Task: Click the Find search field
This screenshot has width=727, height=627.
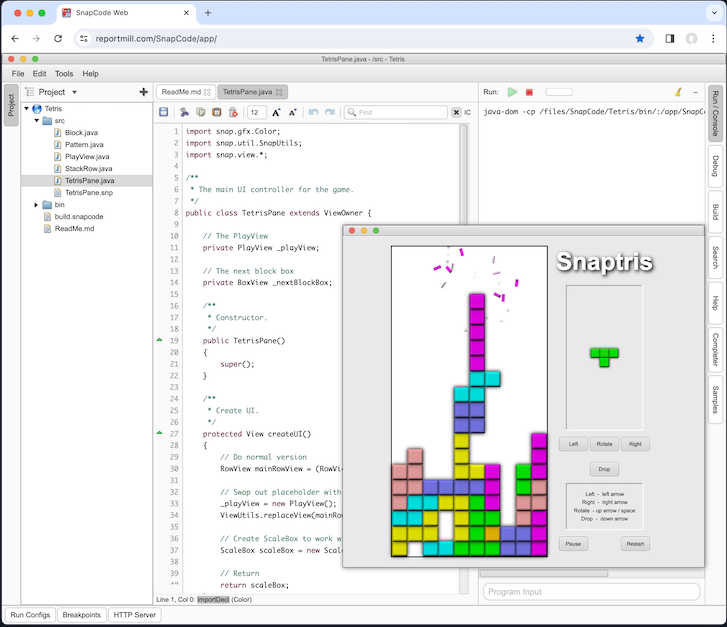Action: [x=396, y=112]
